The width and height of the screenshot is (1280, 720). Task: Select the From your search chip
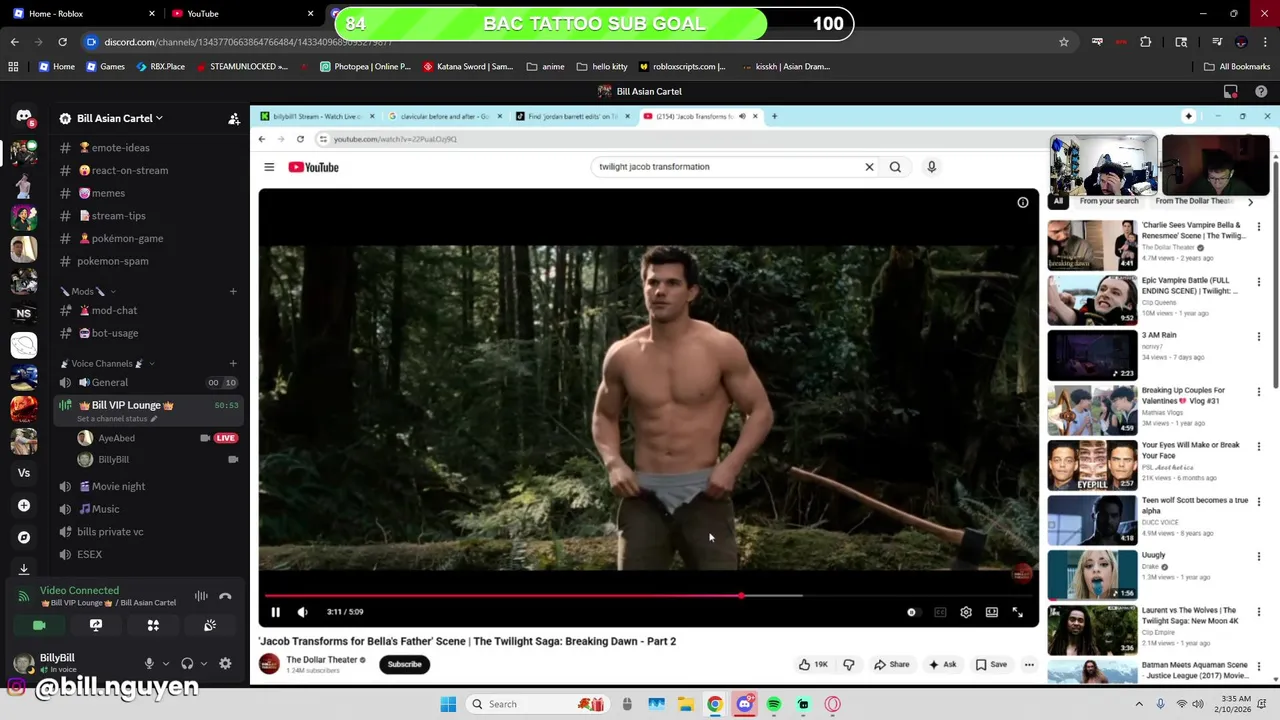[x=1109, y=201]
